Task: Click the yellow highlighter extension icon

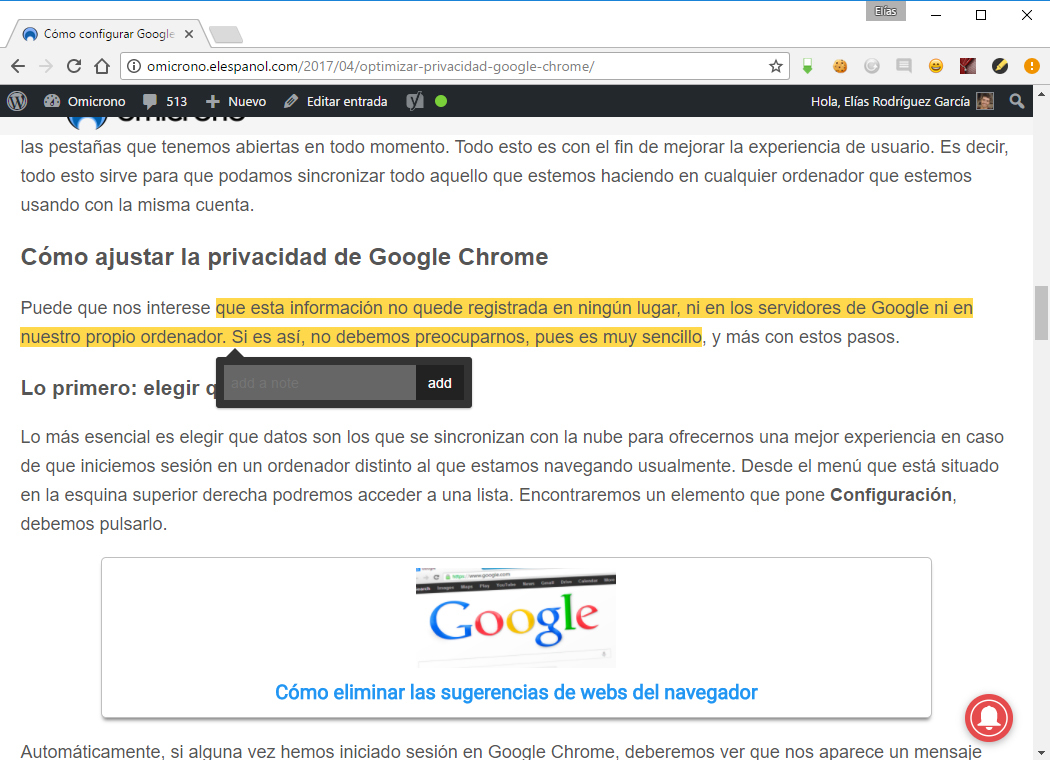Action: tap(1000, 65)
